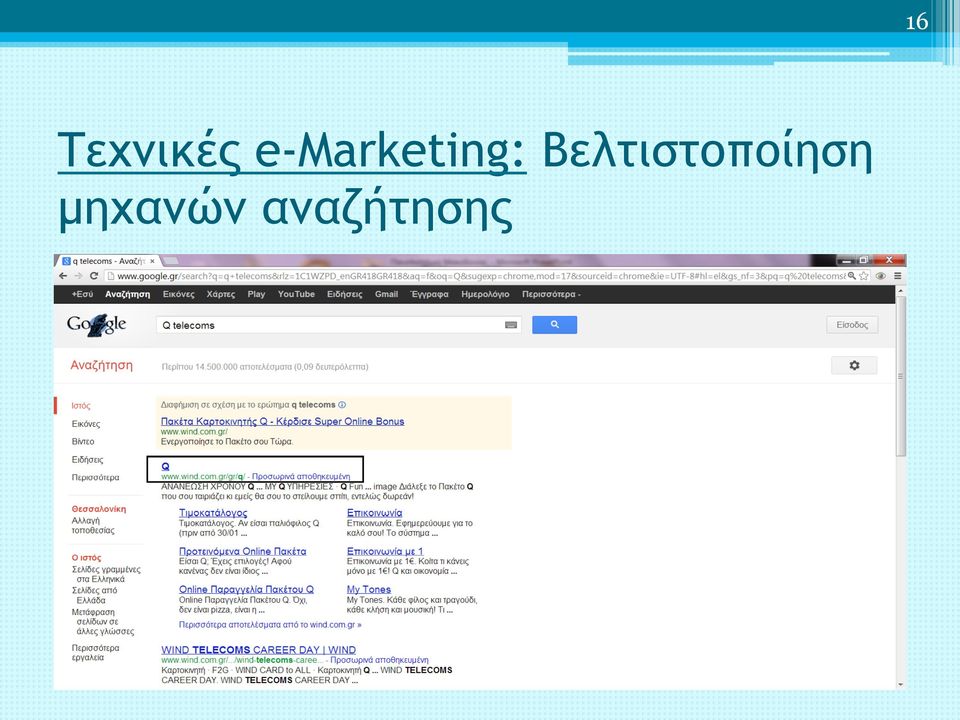960x720 pixels.
Task: Open Εικόνες in the top bar
Action: tap(179, 294)
